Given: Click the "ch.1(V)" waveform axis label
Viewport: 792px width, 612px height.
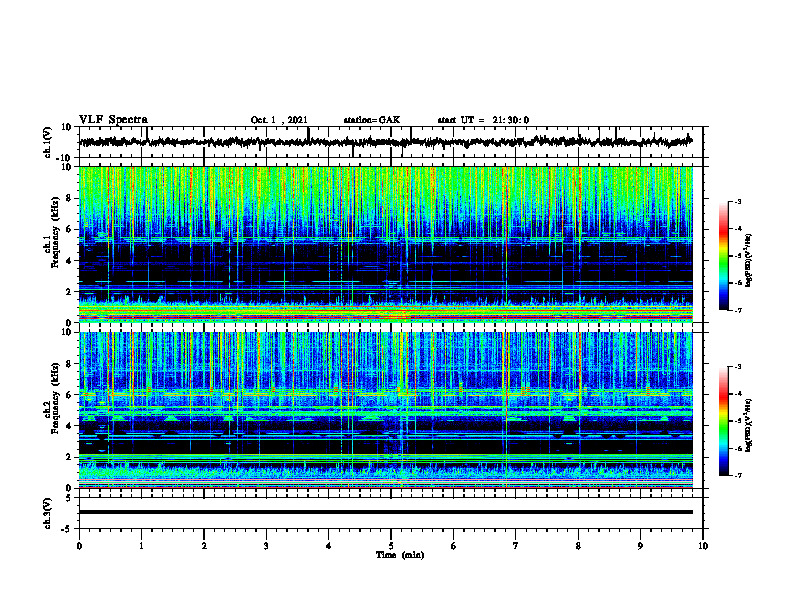Looking at the screenshot, I should click(x=48, y=142).
